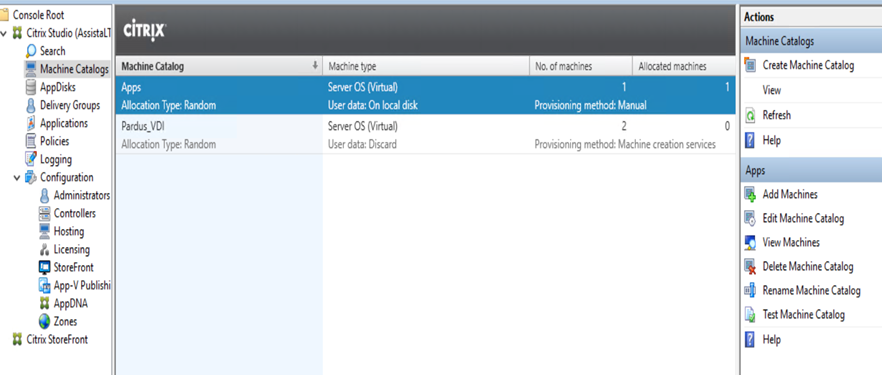Click 'Provisioning method: Machine creation services' text
Screen dimensions: 882x375
coord(625,144)
